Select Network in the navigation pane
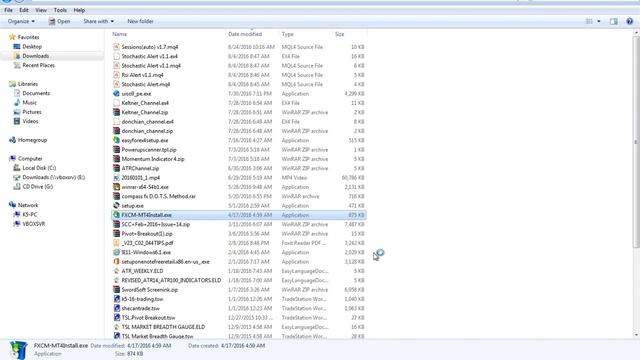 click(x=28, y=205)
